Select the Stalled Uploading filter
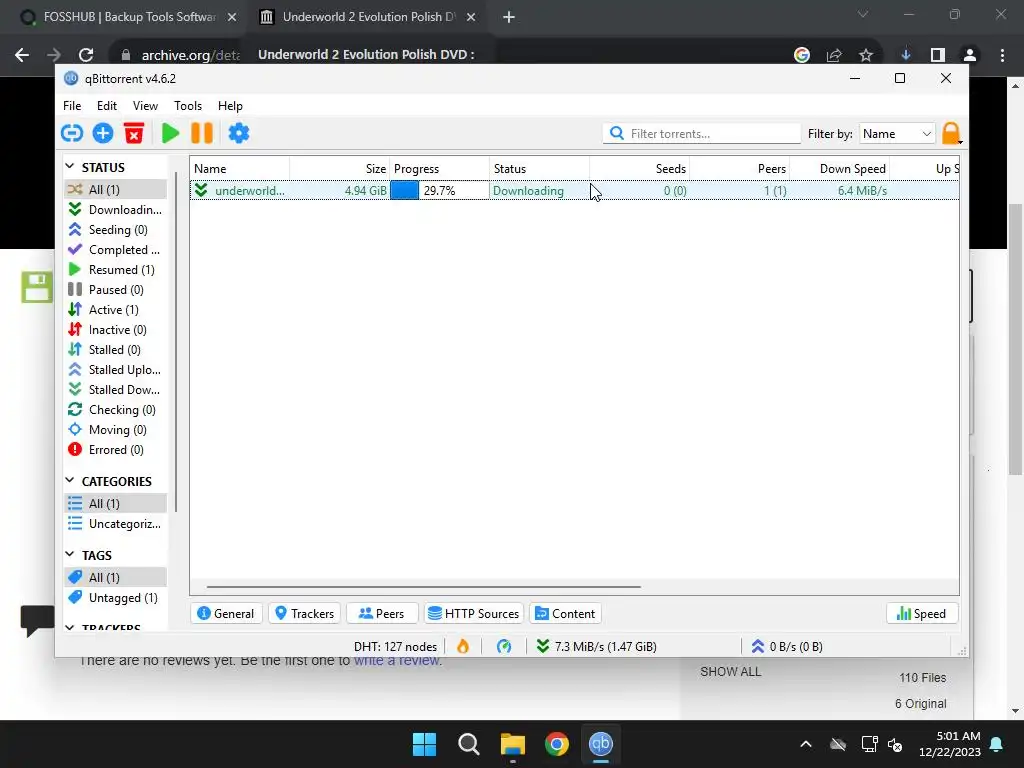 (116, 370)
